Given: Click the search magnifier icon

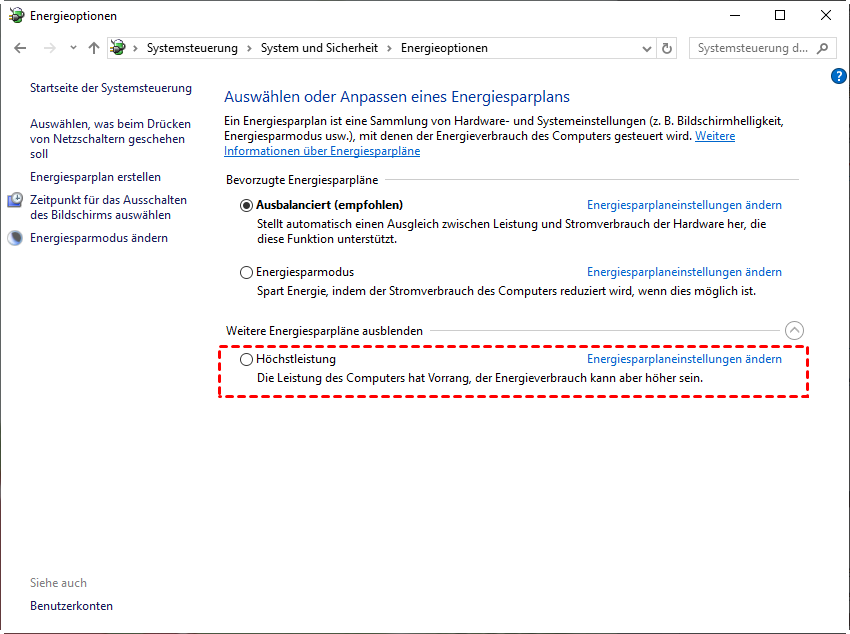Looking at the screenshot, I should coord(822,48).
